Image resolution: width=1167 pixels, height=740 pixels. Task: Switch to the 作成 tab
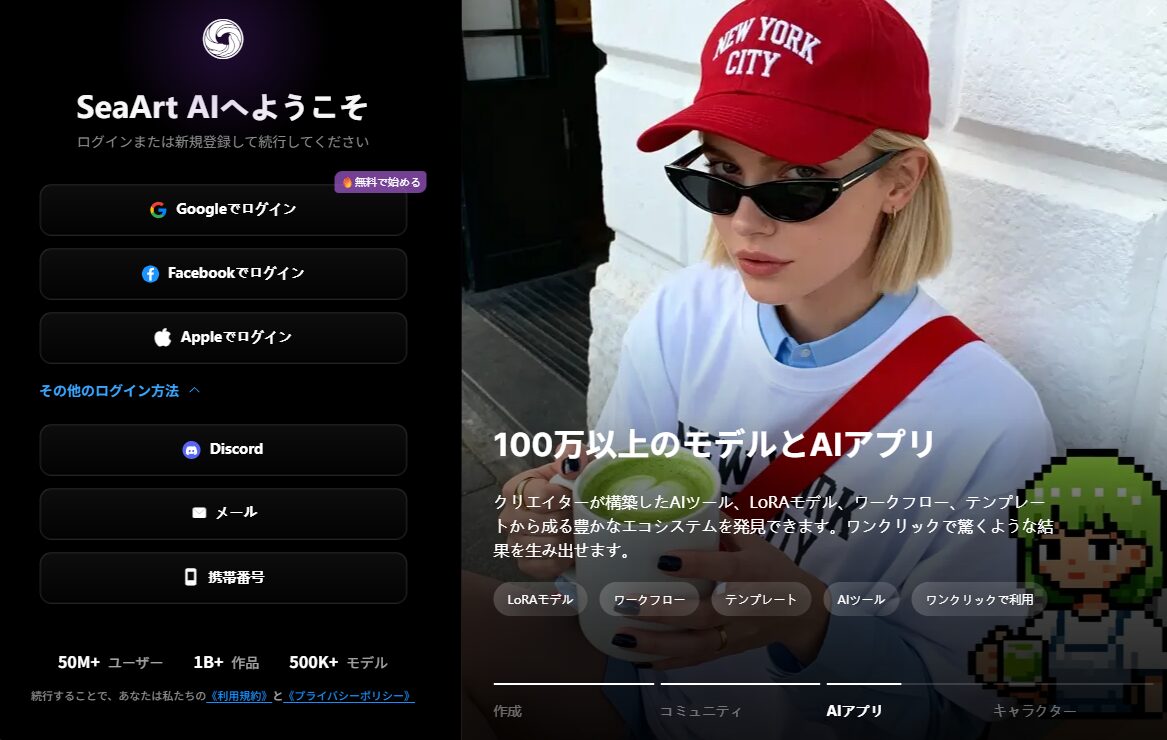pyautogui.click(x=508, y=711)
